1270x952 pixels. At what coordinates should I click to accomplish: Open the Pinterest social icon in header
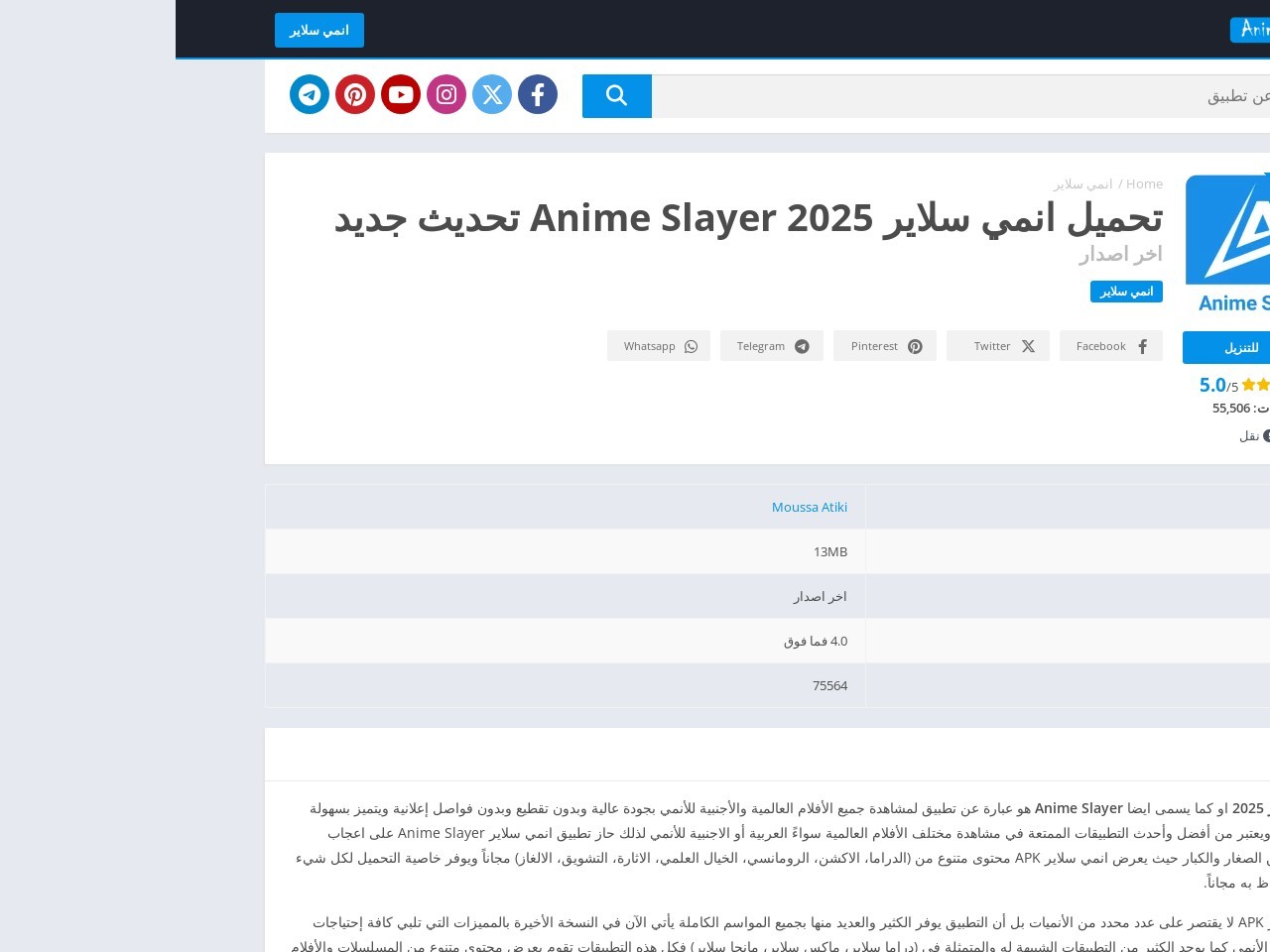pyautogui.click(x=355, y=94)
